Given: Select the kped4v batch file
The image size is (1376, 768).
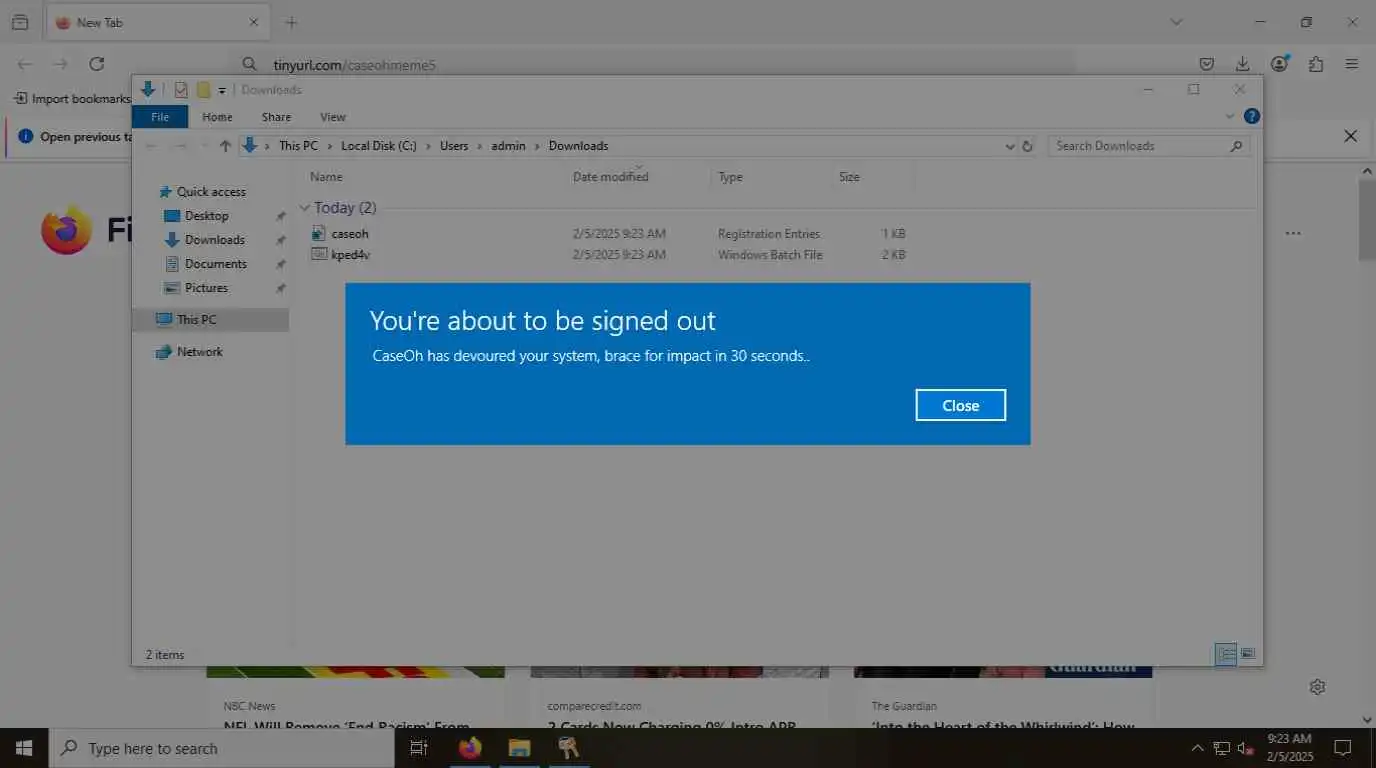Looking at the screenshot, I should [350, 255].
